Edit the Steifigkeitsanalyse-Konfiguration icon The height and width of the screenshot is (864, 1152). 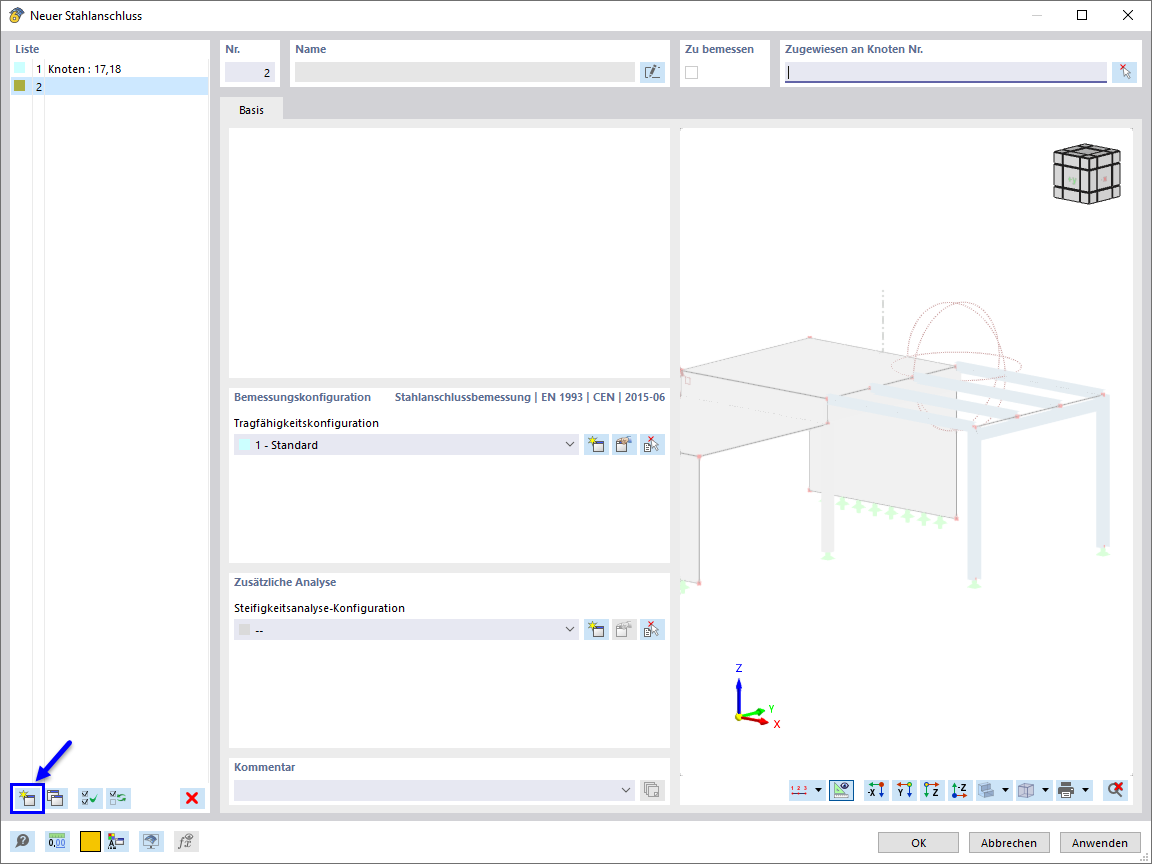(624, 630)
